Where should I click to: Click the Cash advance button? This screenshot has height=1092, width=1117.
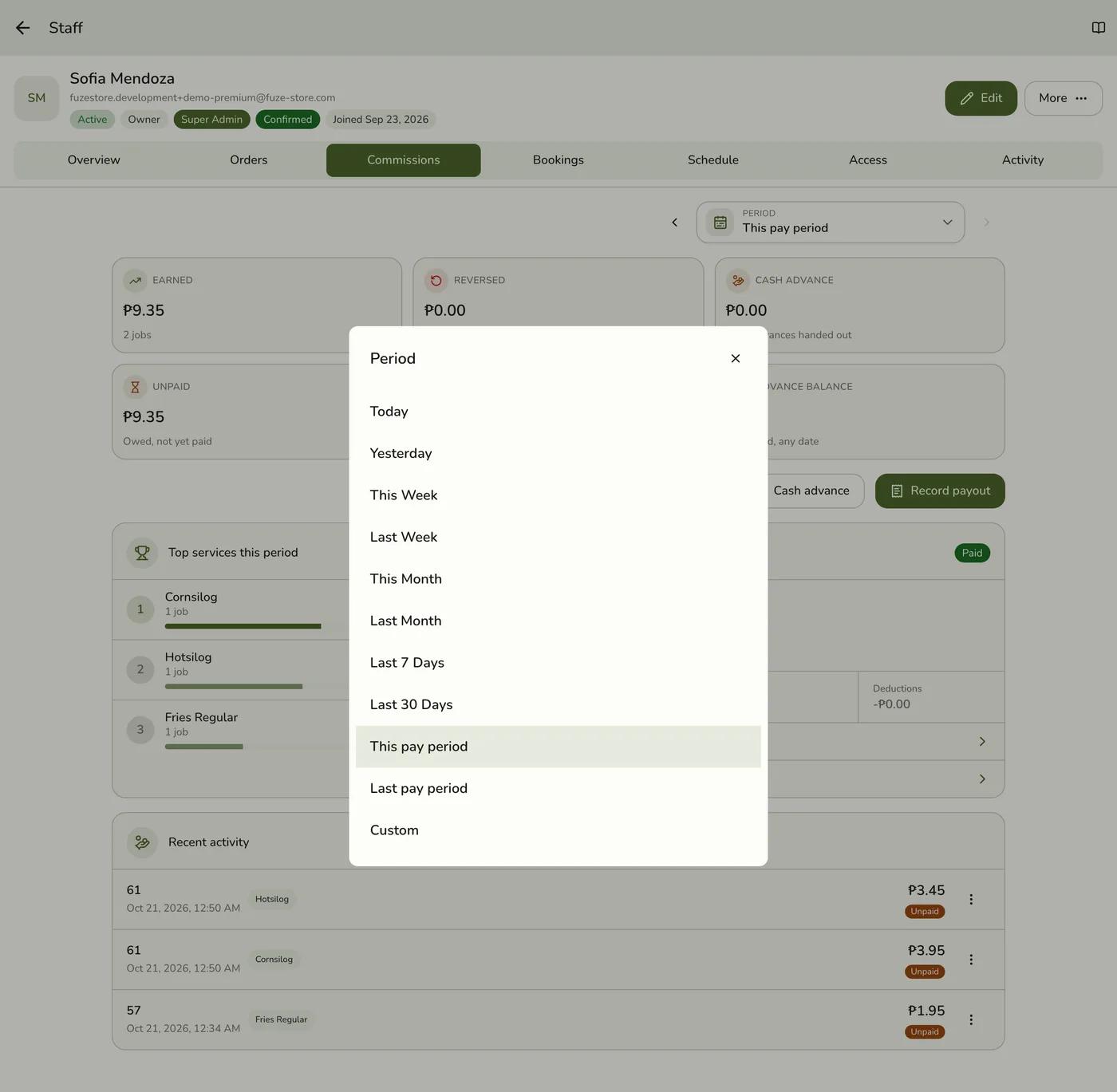coord(811,491)
